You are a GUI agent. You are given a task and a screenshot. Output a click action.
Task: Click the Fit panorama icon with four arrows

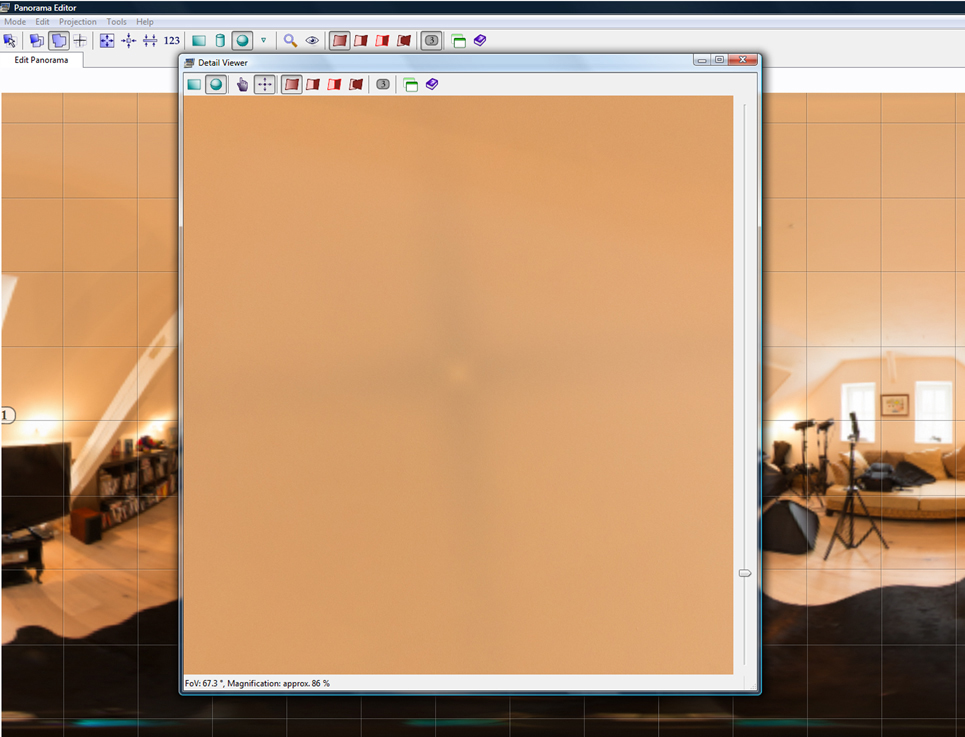click(x=107, y=41)
